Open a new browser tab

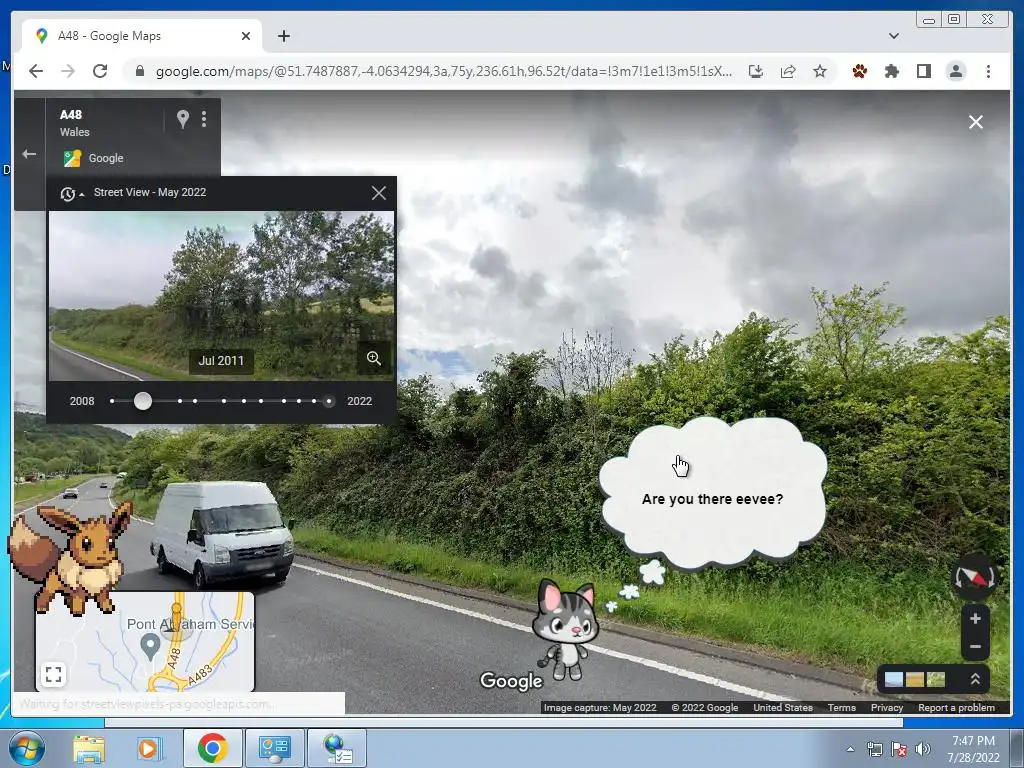point(283,36)
